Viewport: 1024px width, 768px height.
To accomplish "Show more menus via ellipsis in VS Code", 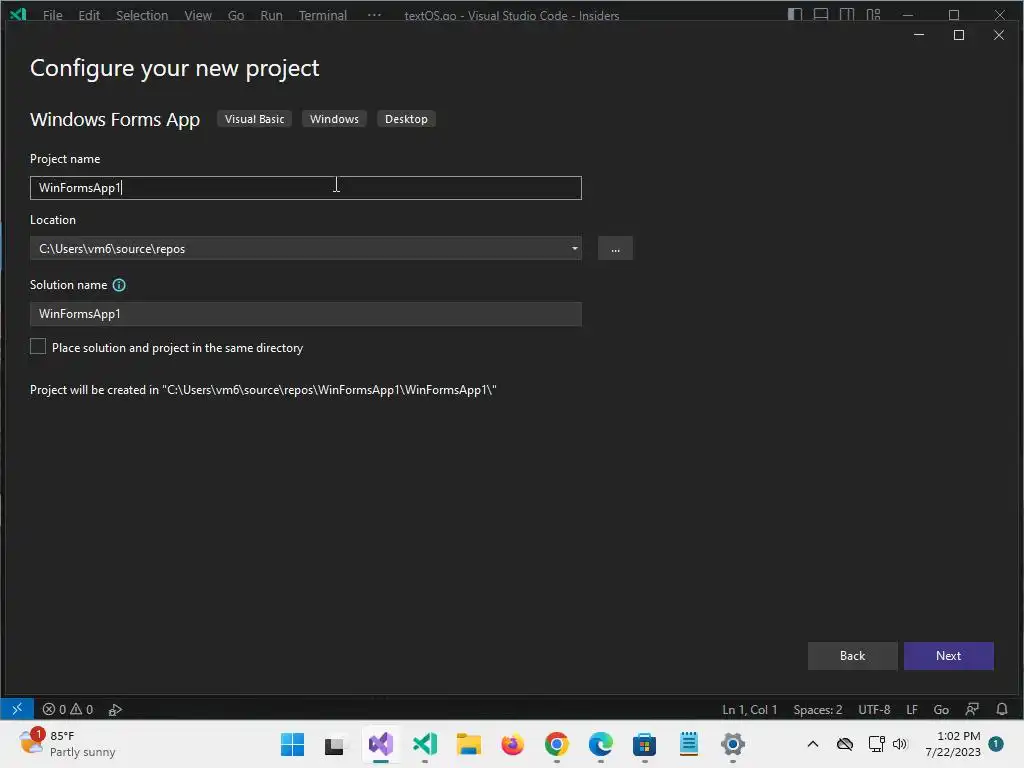I will 374,14.
